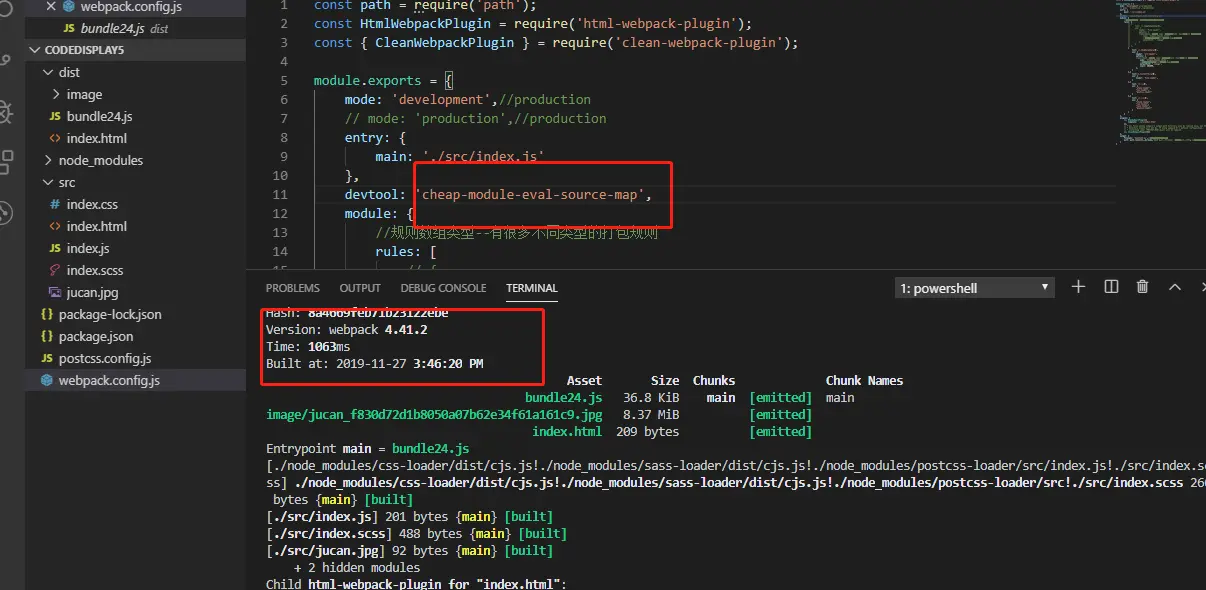
Task: Open package-lock.json file
Action: pyautogui.click(x=135, y=314)
